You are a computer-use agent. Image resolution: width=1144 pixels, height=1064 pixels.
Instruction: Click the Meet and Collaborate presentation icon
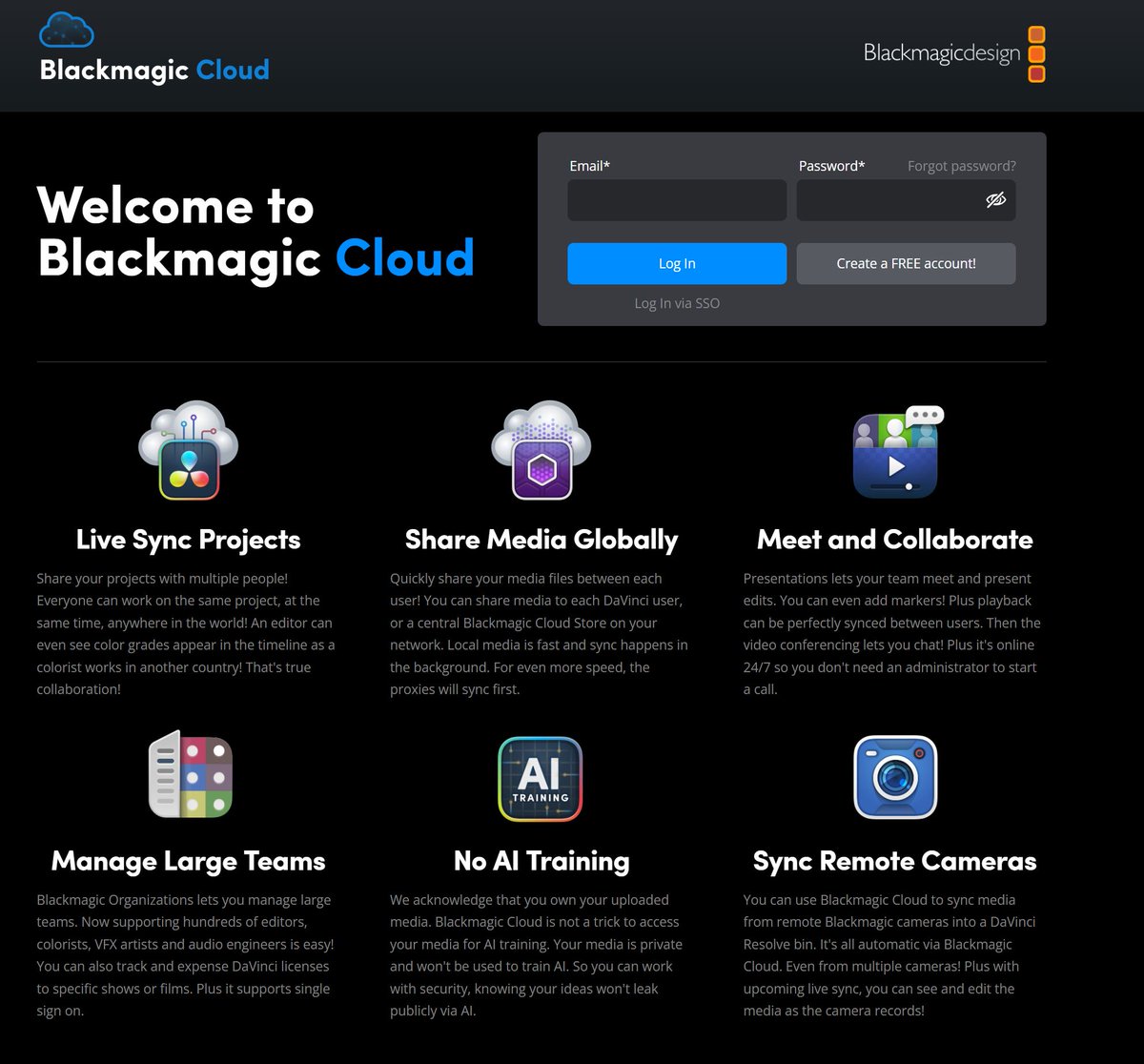pyautogui.click(x=896, y=452)
